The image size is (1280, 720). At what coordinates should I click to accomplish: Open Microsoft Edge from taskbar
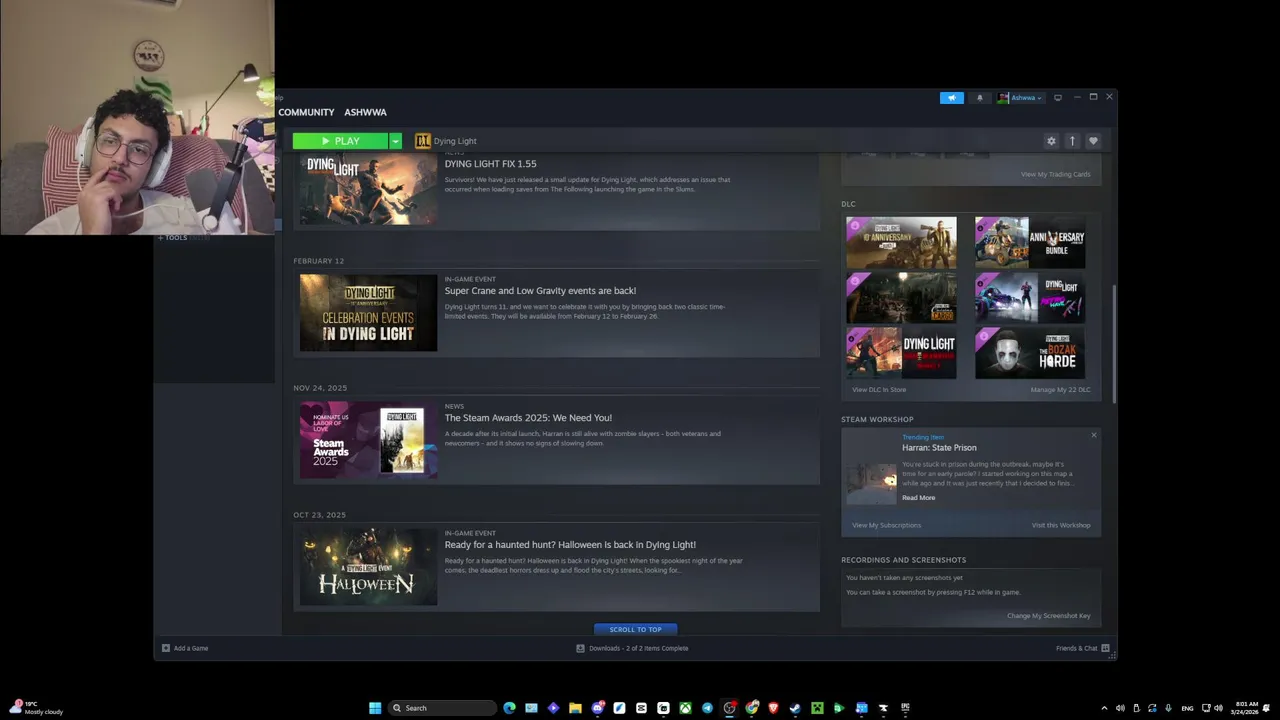point(509,708)
